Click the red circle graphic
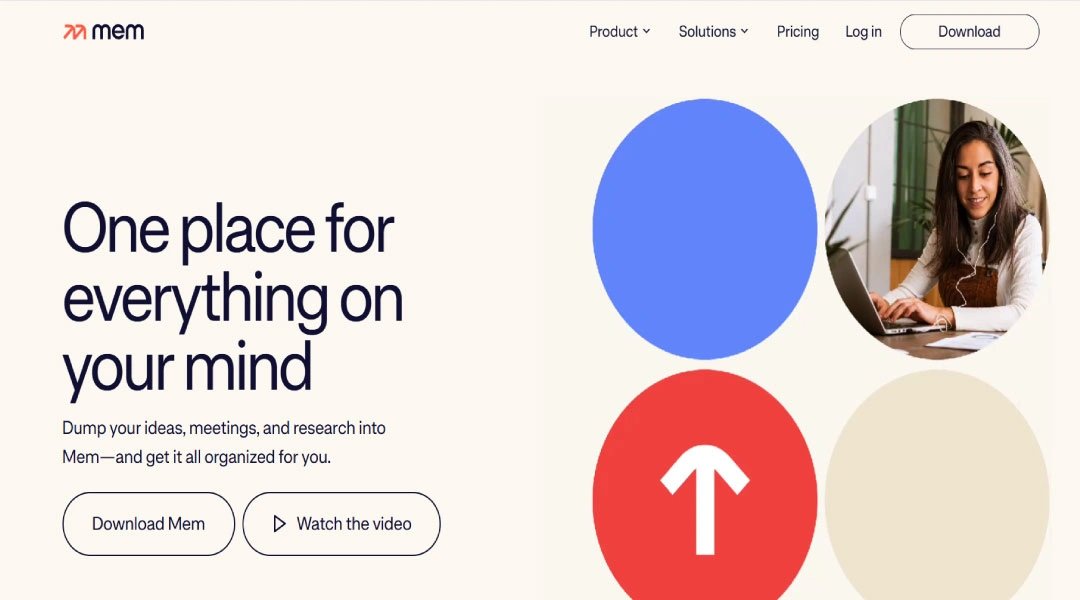1080x600 pixels. click(x=705, y=485)
